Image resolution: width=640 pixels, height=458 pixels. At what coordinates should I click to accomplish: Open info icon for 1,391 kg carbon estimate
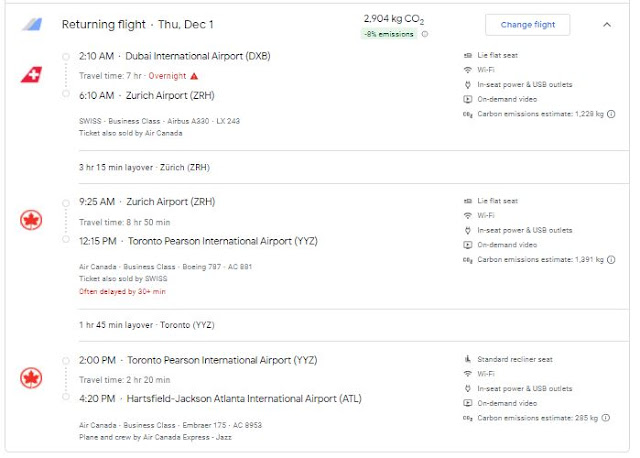pos(611,260)
